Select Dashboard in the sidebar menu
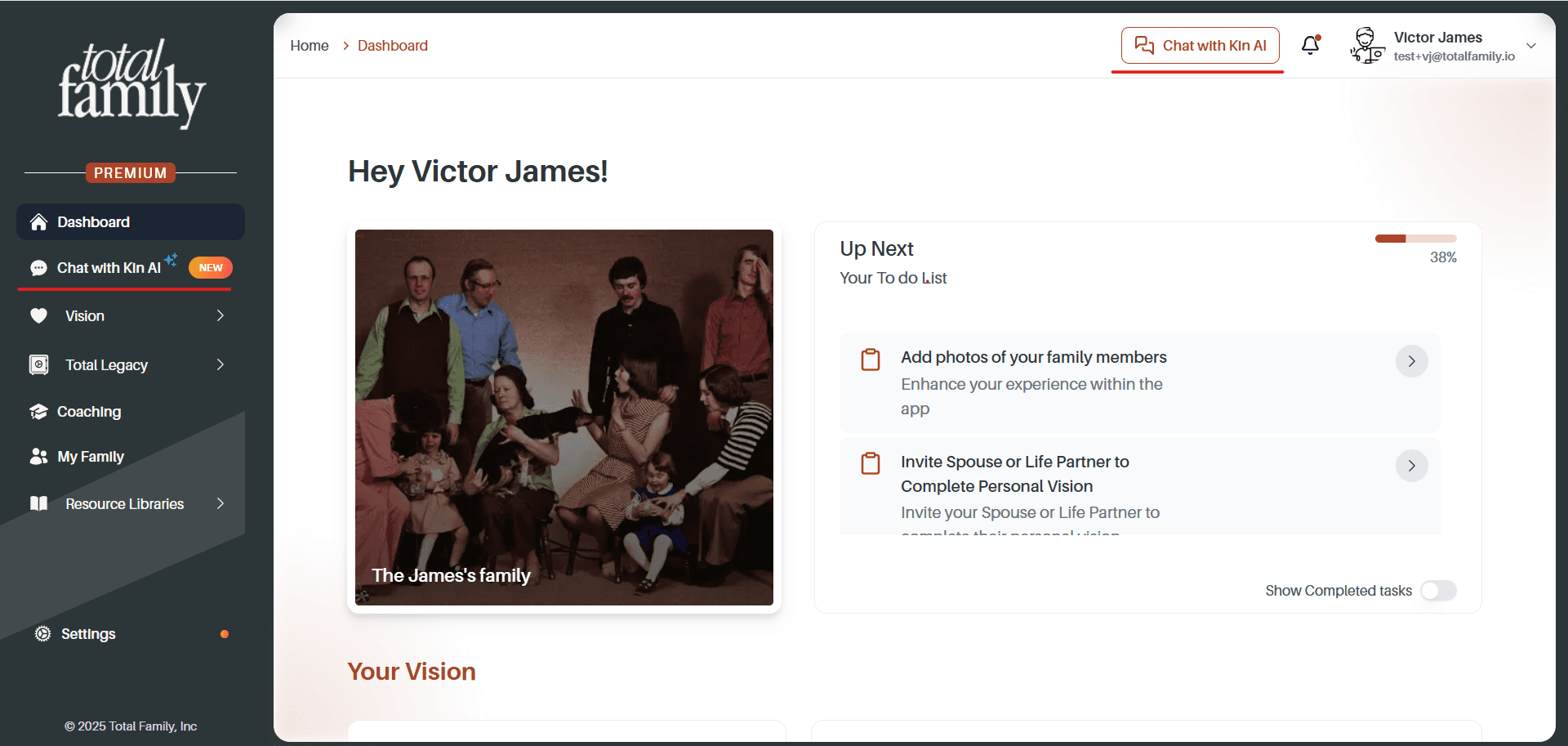The width and height of the screenshot is (1568, 746). 131,221
